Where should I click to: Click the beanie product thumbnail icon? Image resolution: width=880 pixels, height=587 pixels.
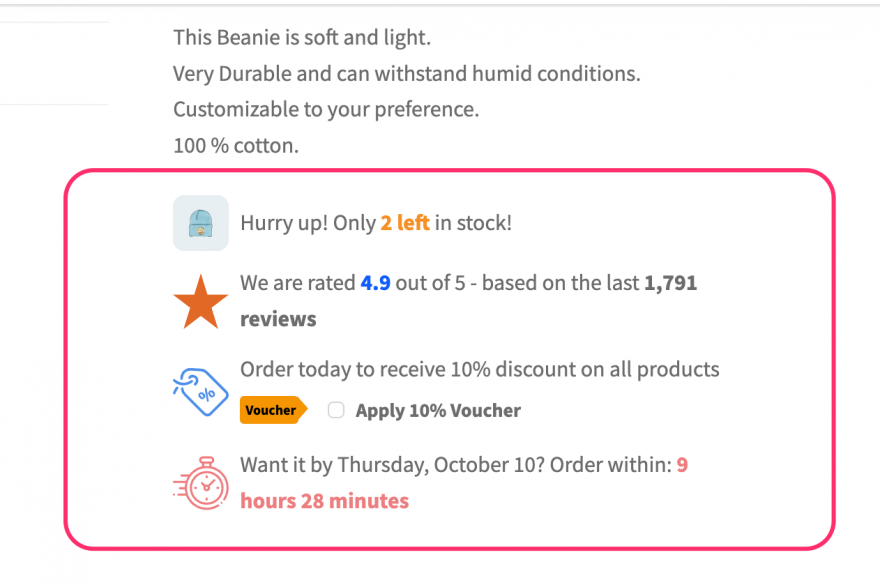click(200, 222)
